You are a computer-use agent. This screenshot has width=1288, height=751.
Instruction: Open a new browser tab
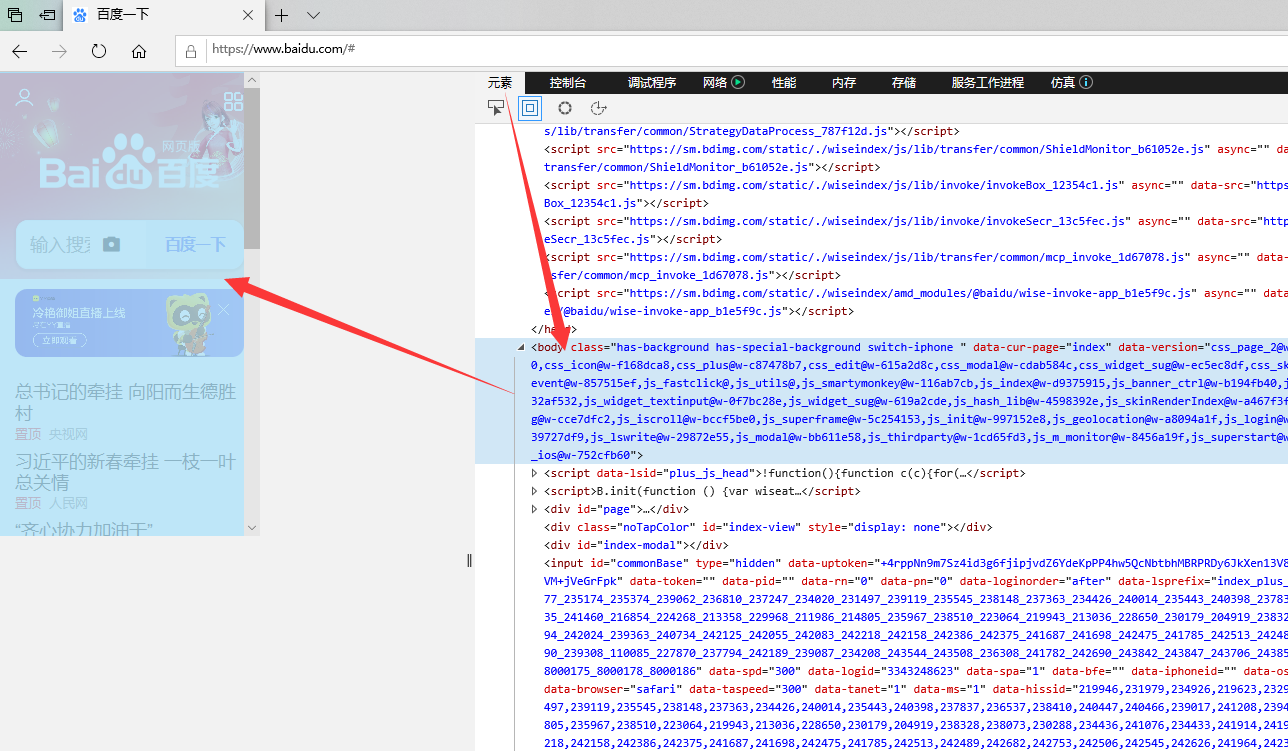click(282, 15)
